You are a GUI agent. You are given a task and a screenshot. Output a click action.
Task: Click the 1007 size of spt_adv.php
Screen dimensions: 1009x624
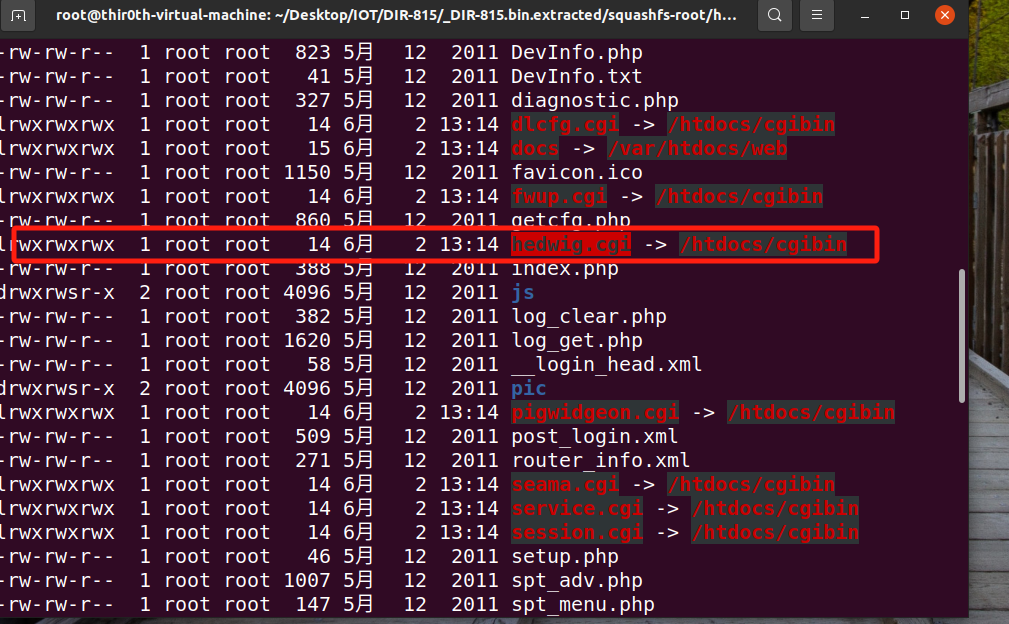click(307, 581)
